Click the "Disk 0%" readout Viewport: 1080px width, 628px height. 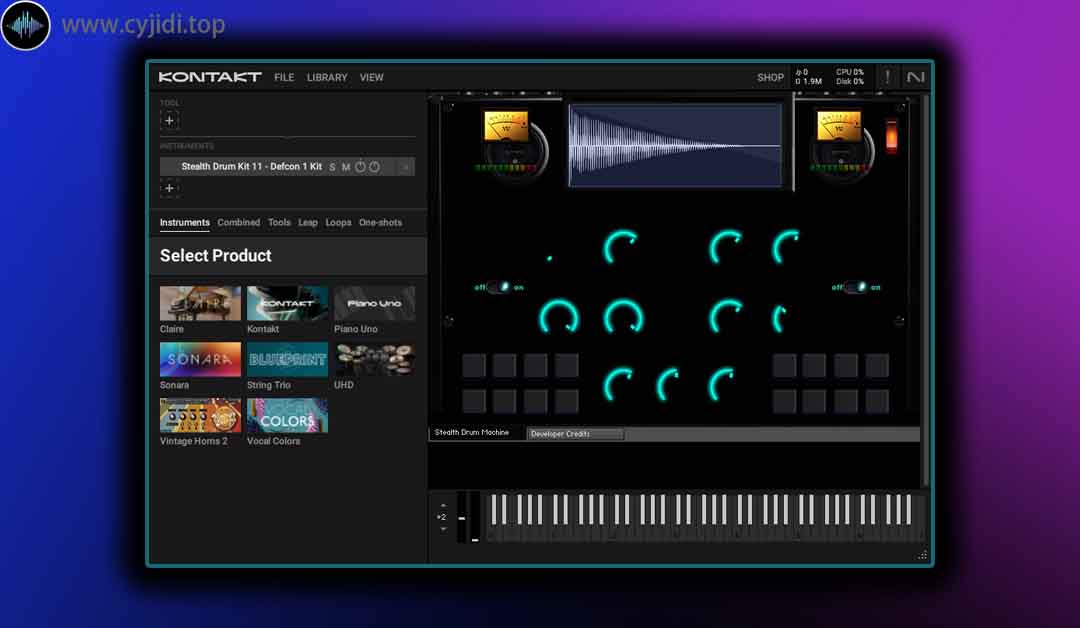pos(849,81)
